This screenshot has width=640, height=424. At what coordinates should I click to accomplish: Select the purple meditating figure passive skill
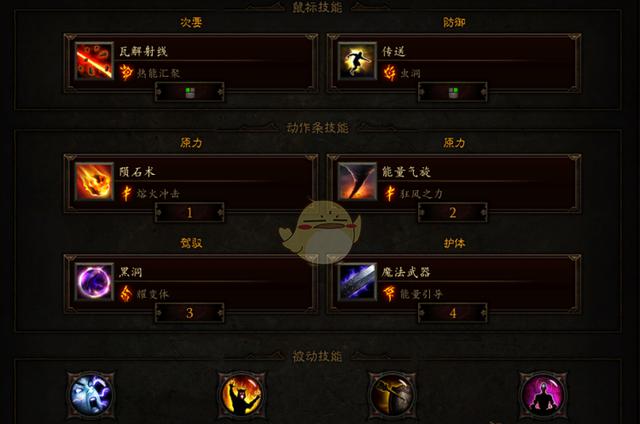[x=543, y=395]
